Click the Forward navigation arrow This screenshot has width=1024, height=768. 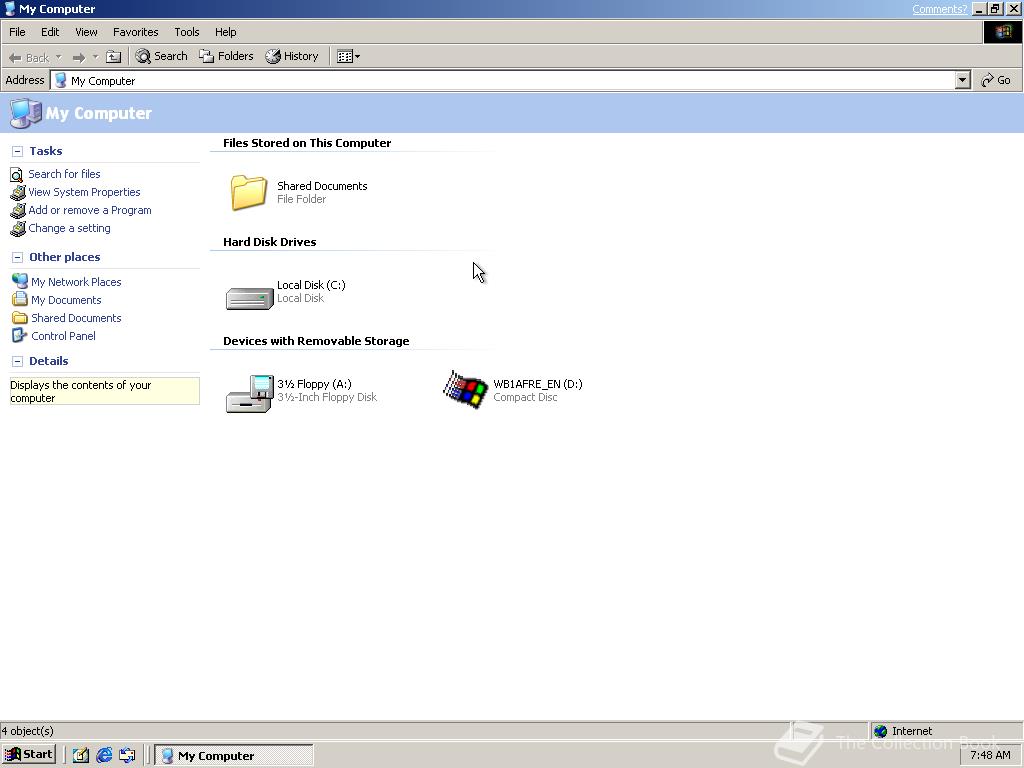[78, 57]
